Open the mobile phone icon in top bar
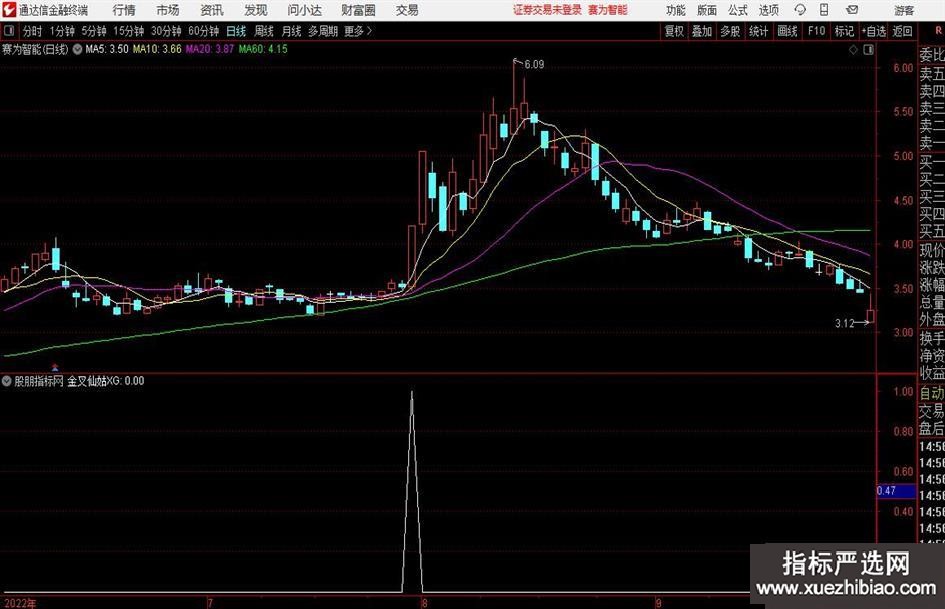945x609 pixels. 824,10
